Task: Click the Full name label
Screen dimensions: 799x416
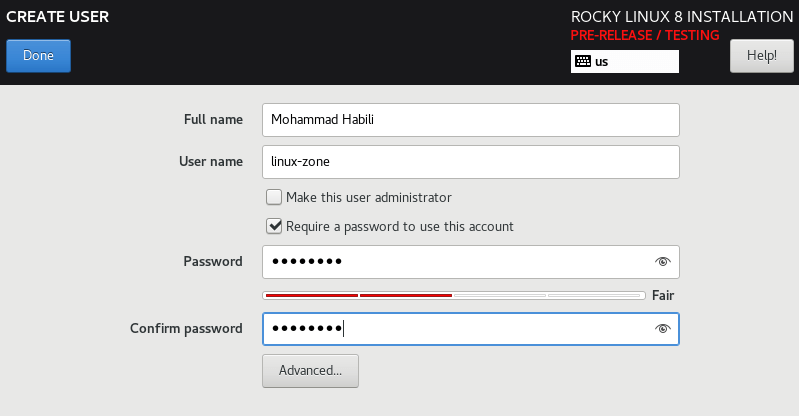Action: [213, 119]
